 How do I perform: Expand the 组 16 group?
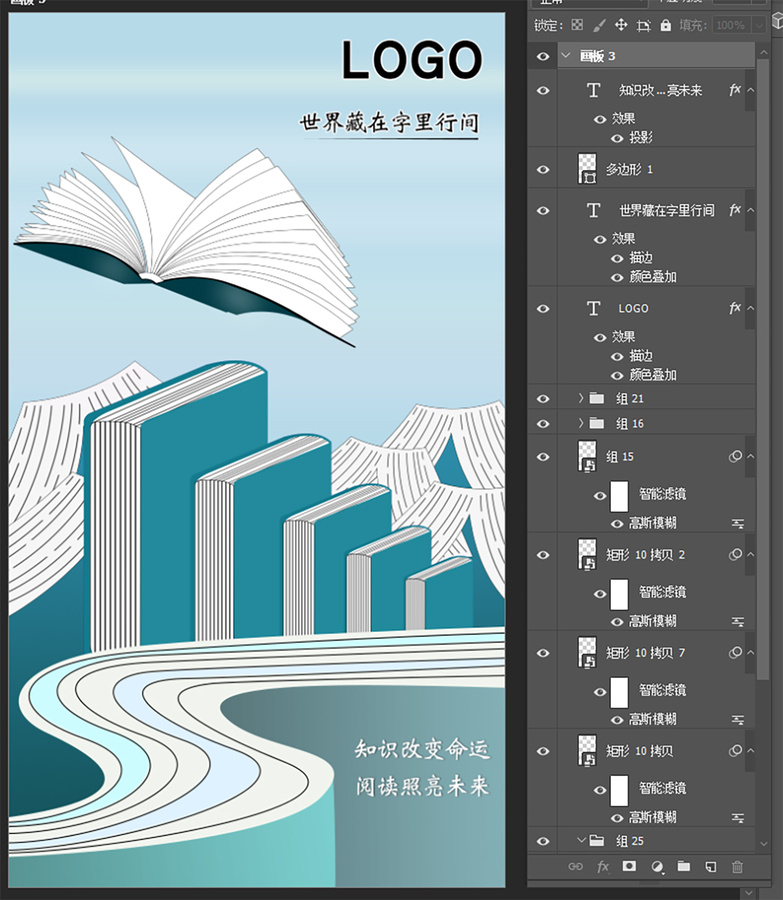coord(581,423)
